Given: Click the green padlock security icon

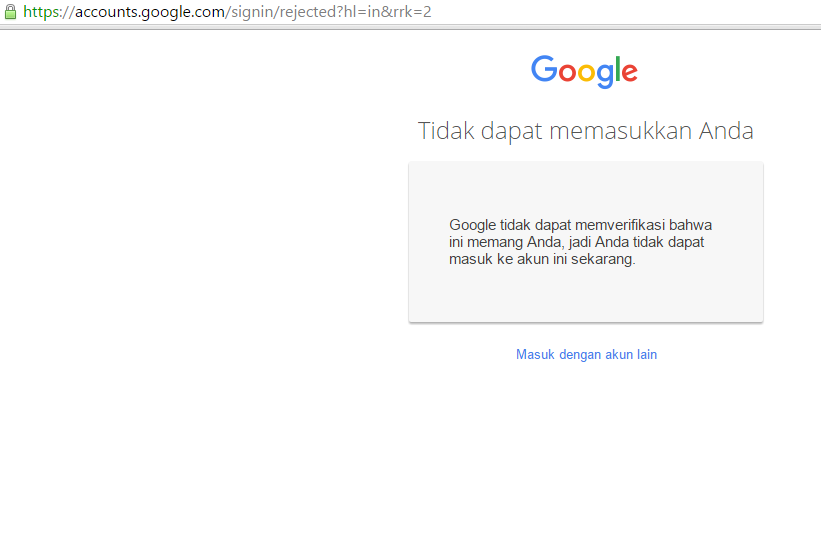Looking at the screenshot, I should [10, 12].
